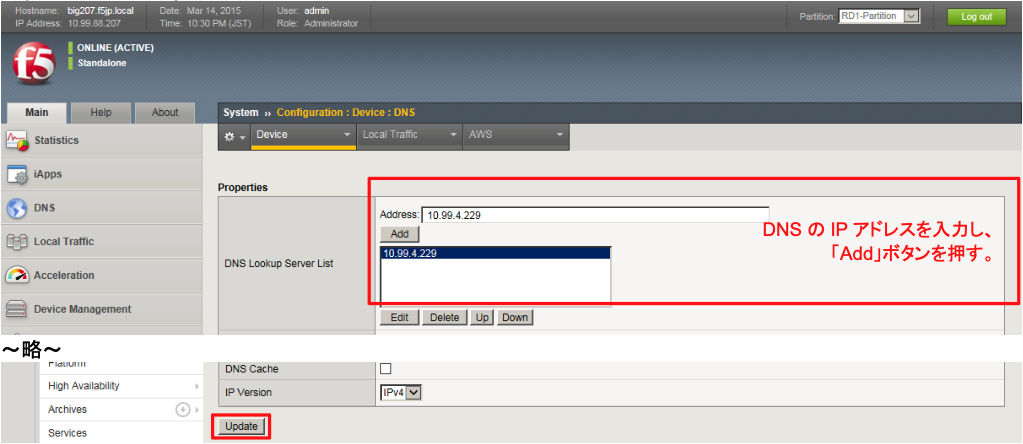Image resolution: width=1023 pixels, height=444 pixels.
Task: Open Acceleration via its gauge icon
Action: [x=17, y=275]
